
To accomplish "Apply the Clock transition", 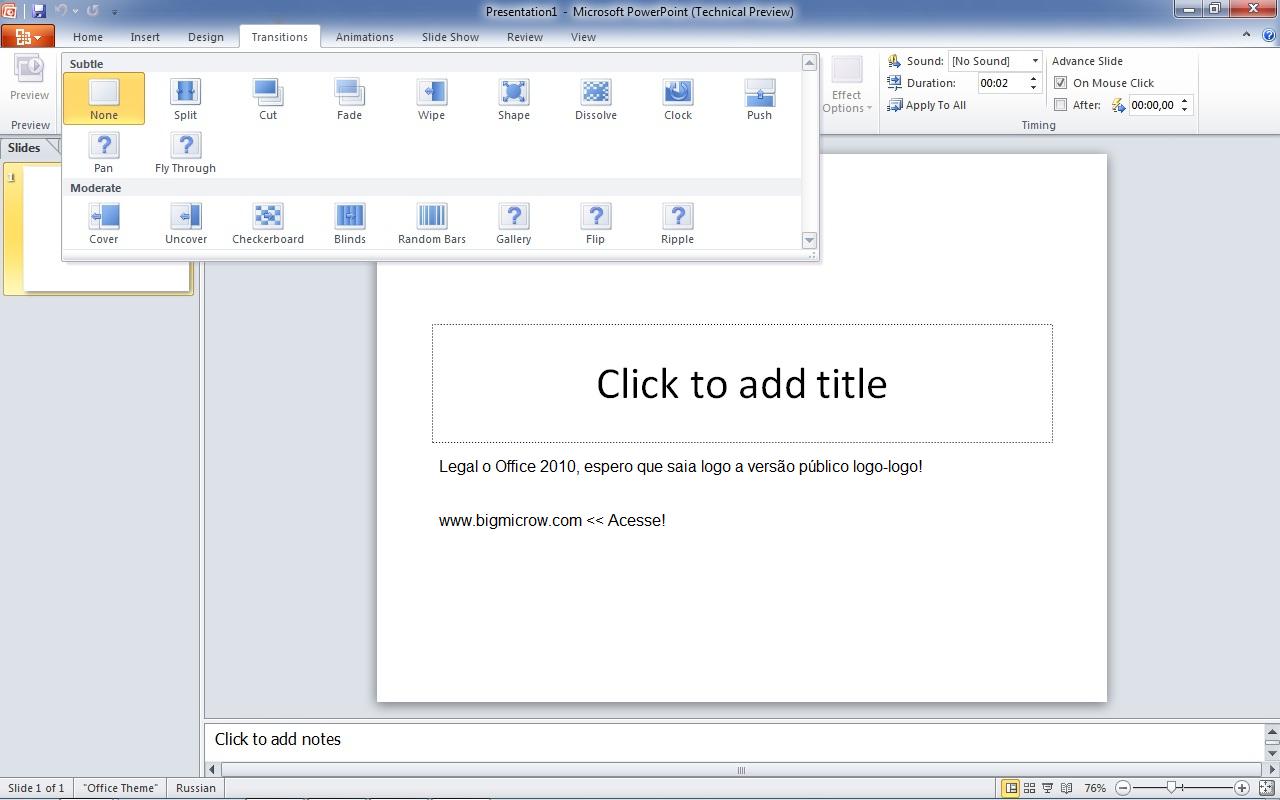I will point(678,98).
